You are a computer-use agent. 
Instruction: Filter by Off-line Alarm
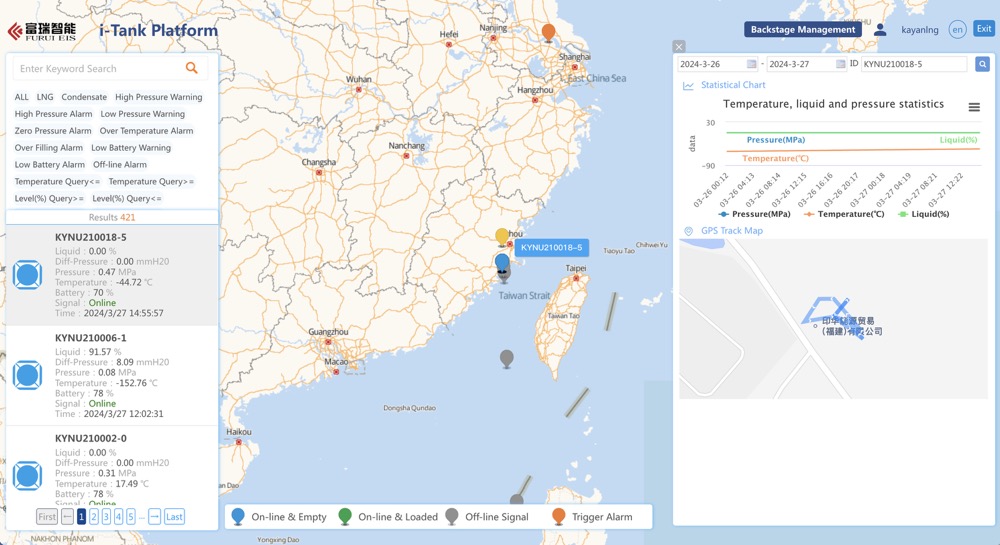[x=120, y=164]
